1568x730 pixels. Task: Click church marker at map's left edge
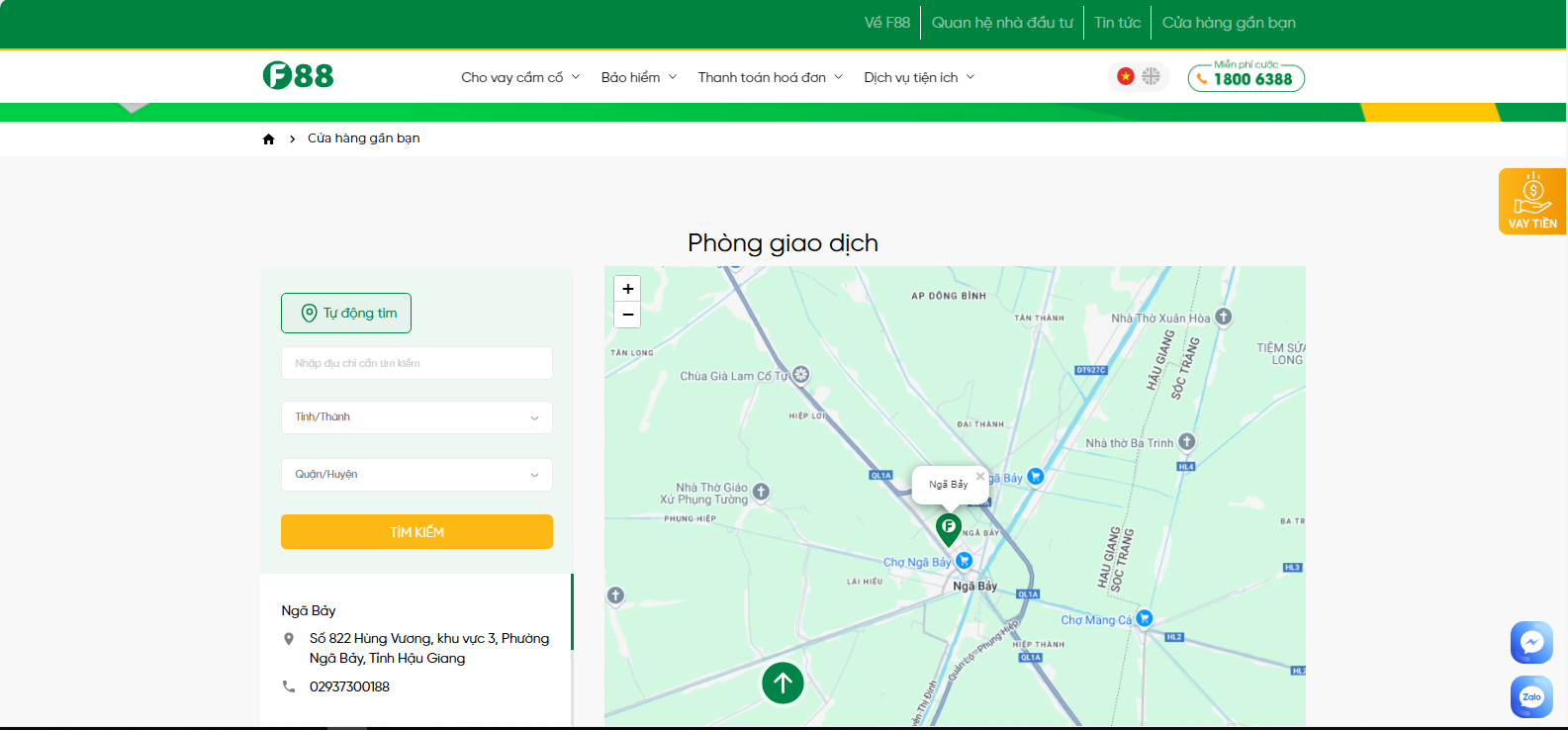(615, 594)
